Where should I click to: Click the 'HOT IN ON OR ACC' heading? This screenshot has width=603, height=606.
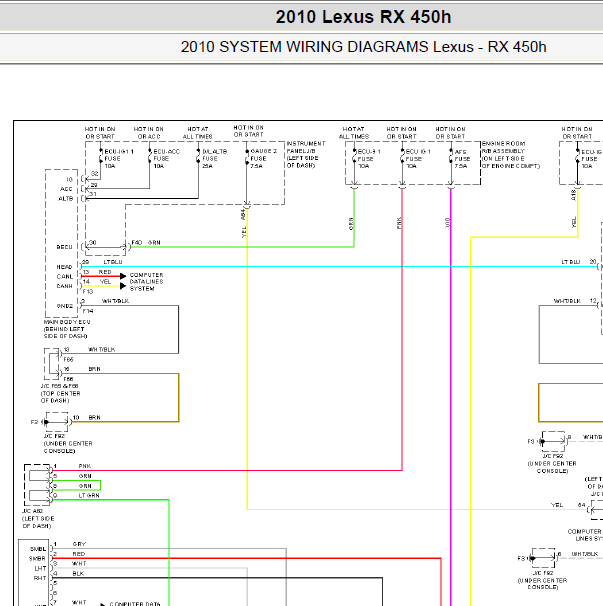(149, 133)
